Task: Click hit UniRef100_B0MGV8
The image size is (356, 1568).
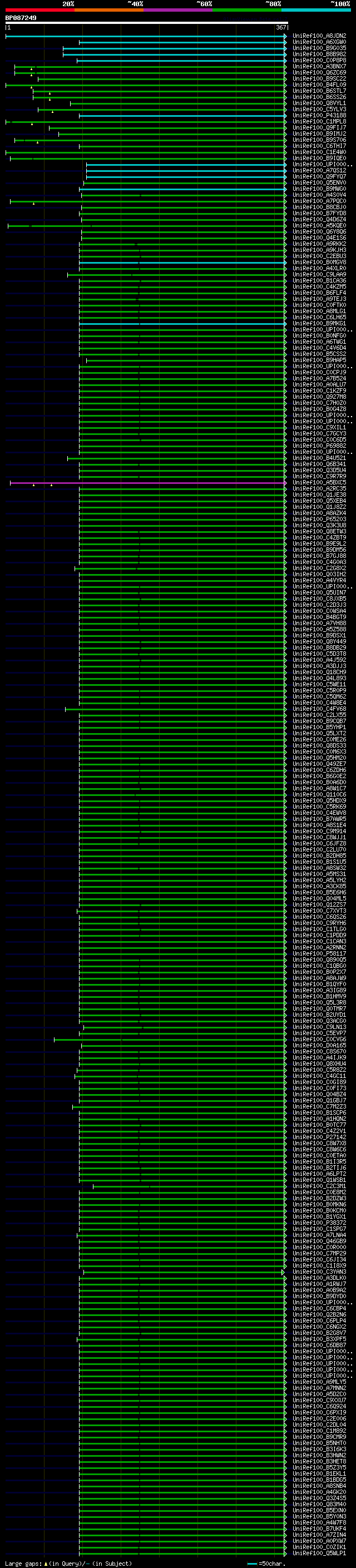Action: [319, 263]
